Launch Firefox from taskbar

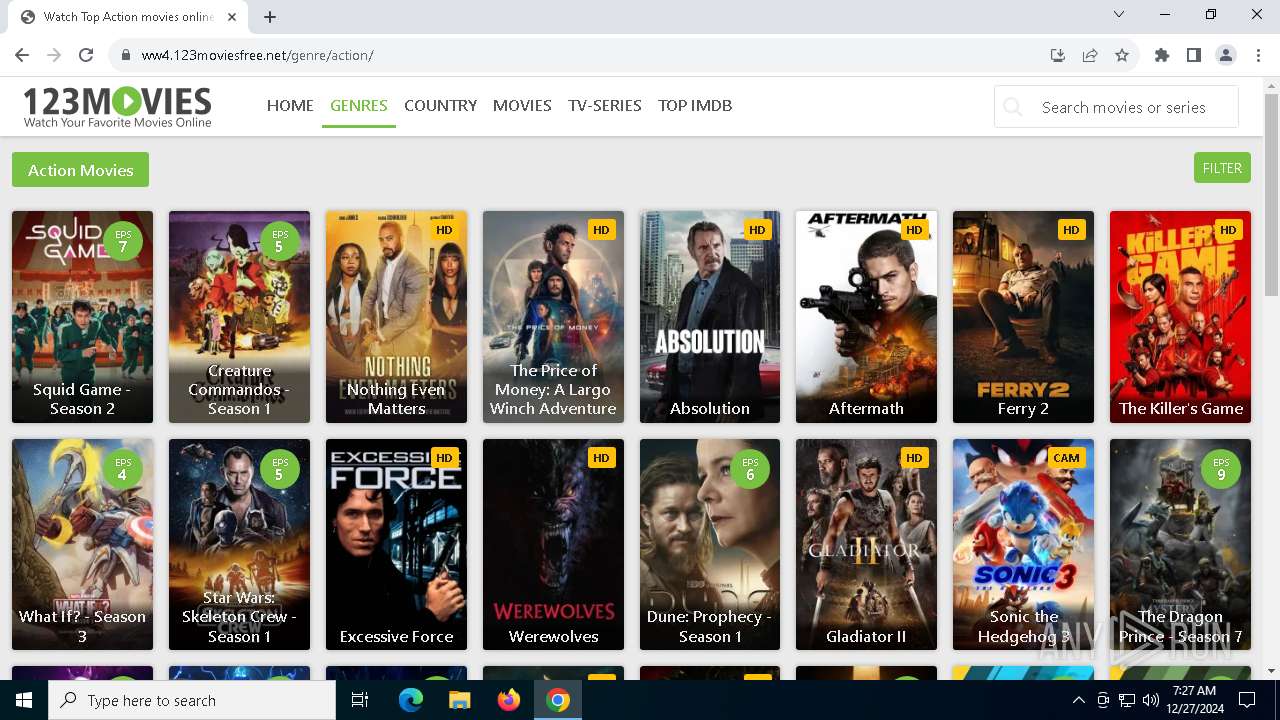tap(509, 700)
